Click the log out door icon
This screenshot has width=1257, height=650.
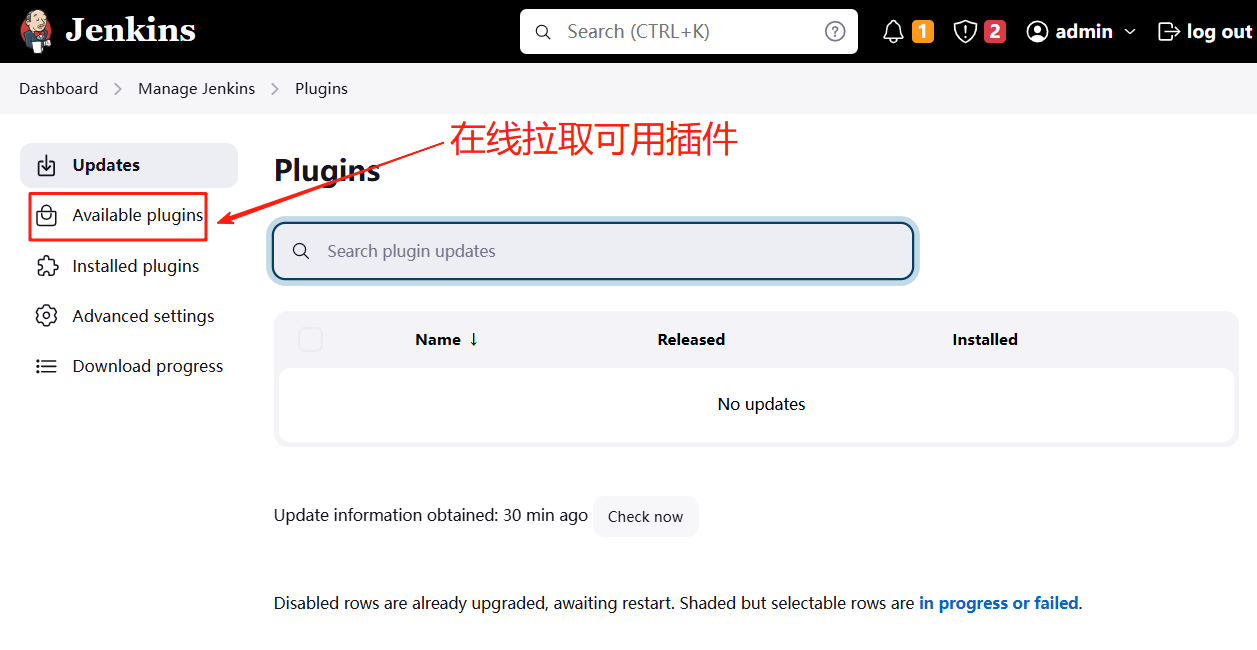coord(1168,32)
